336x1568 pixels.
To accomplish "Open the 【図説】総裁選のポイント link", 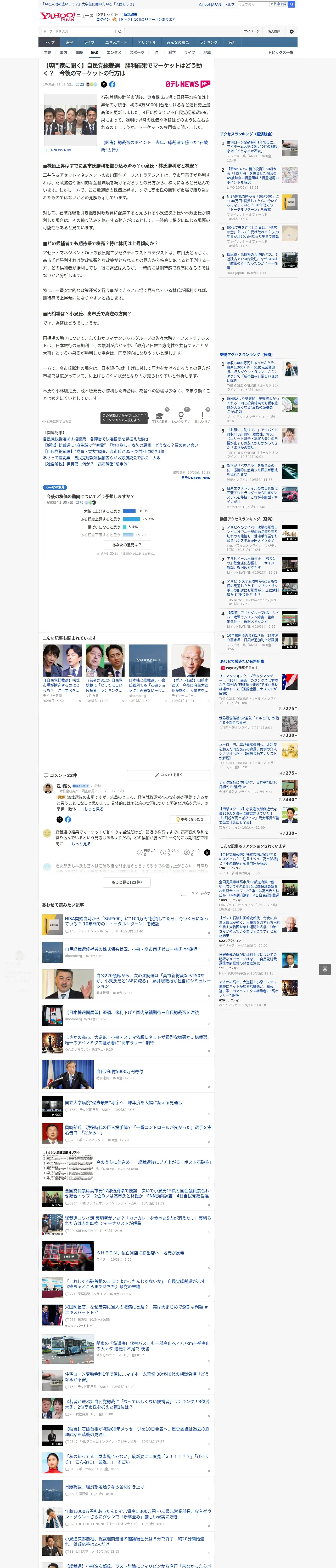I will click(154, 146).
